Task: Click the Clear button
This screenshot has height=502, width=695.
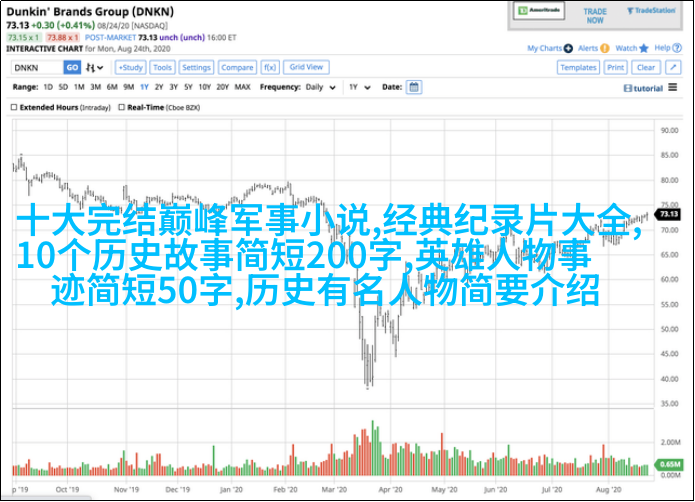Action: click(x=646, y=67)
